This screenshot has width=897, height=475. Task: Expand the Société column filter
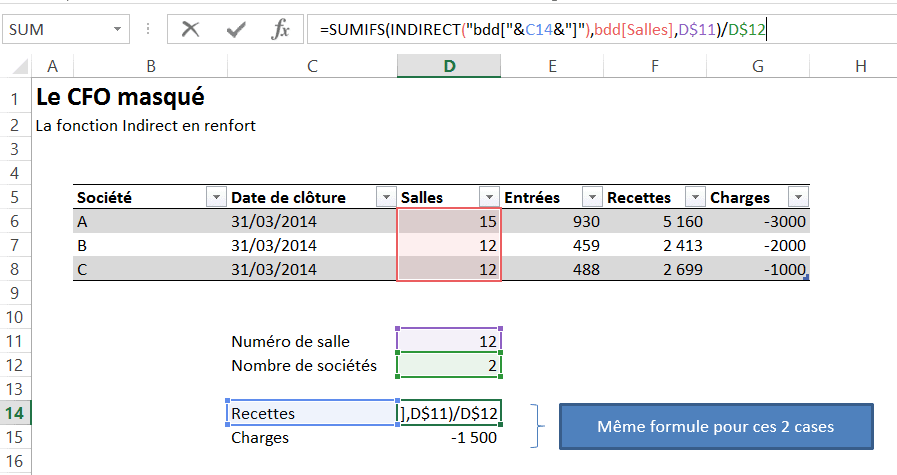(x=216, y=198)
